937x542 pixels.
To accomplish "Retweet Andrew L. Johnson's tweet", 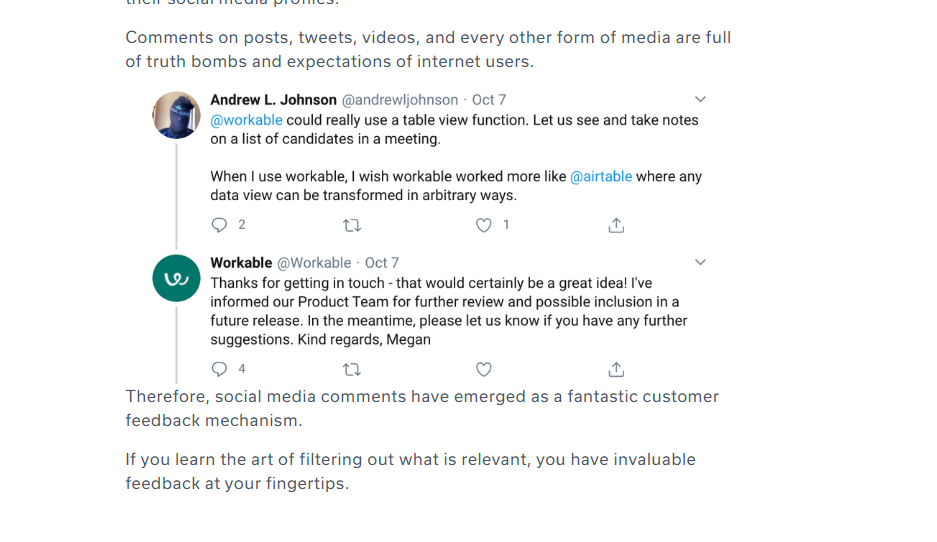I will [x=352, y=225].
